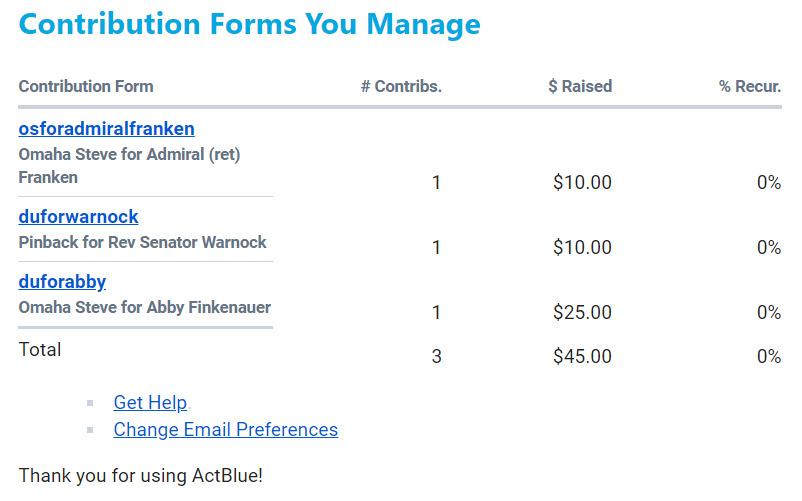Image resolution: width=802 pixels, height=501 pixels.
Task: Click the Omaha Steve for Admiral Franken description
Action: 129,166
